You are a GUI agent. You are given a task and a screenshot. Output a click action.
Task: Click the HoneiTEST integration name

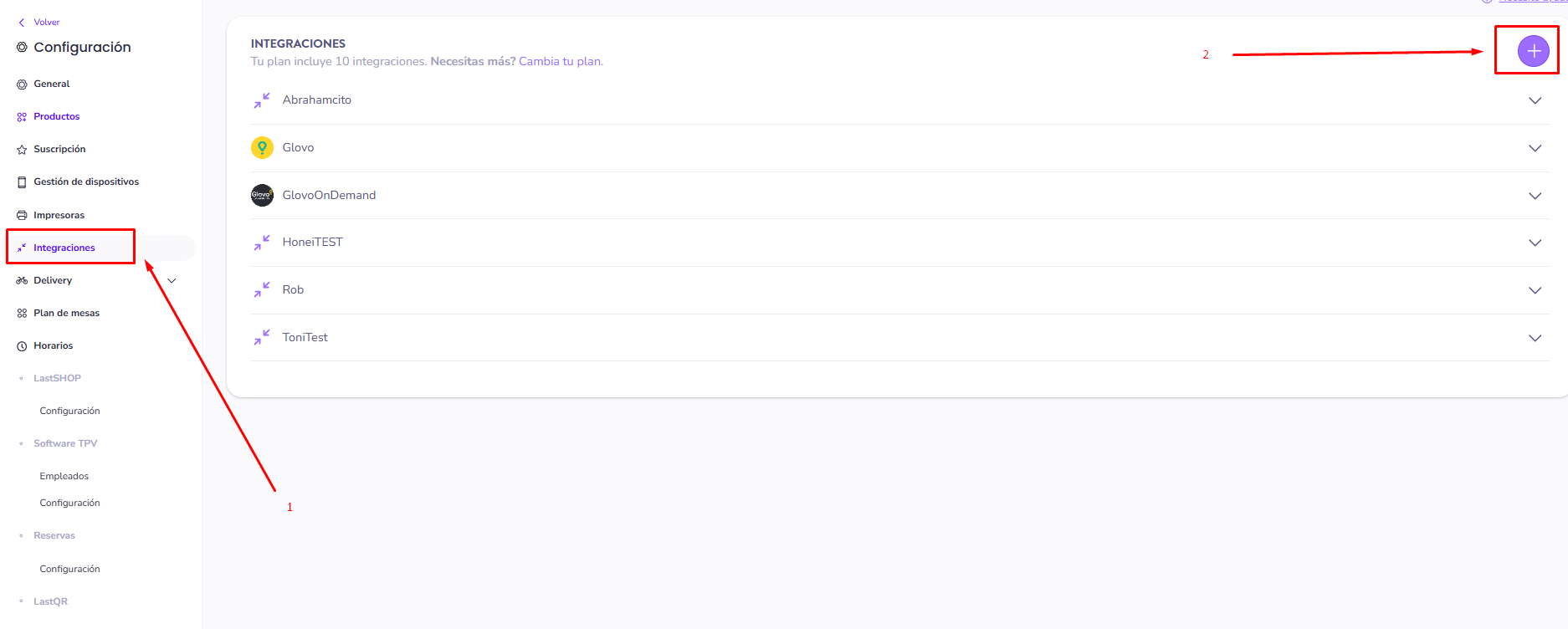pyautogui.click(x=312, y=242)
